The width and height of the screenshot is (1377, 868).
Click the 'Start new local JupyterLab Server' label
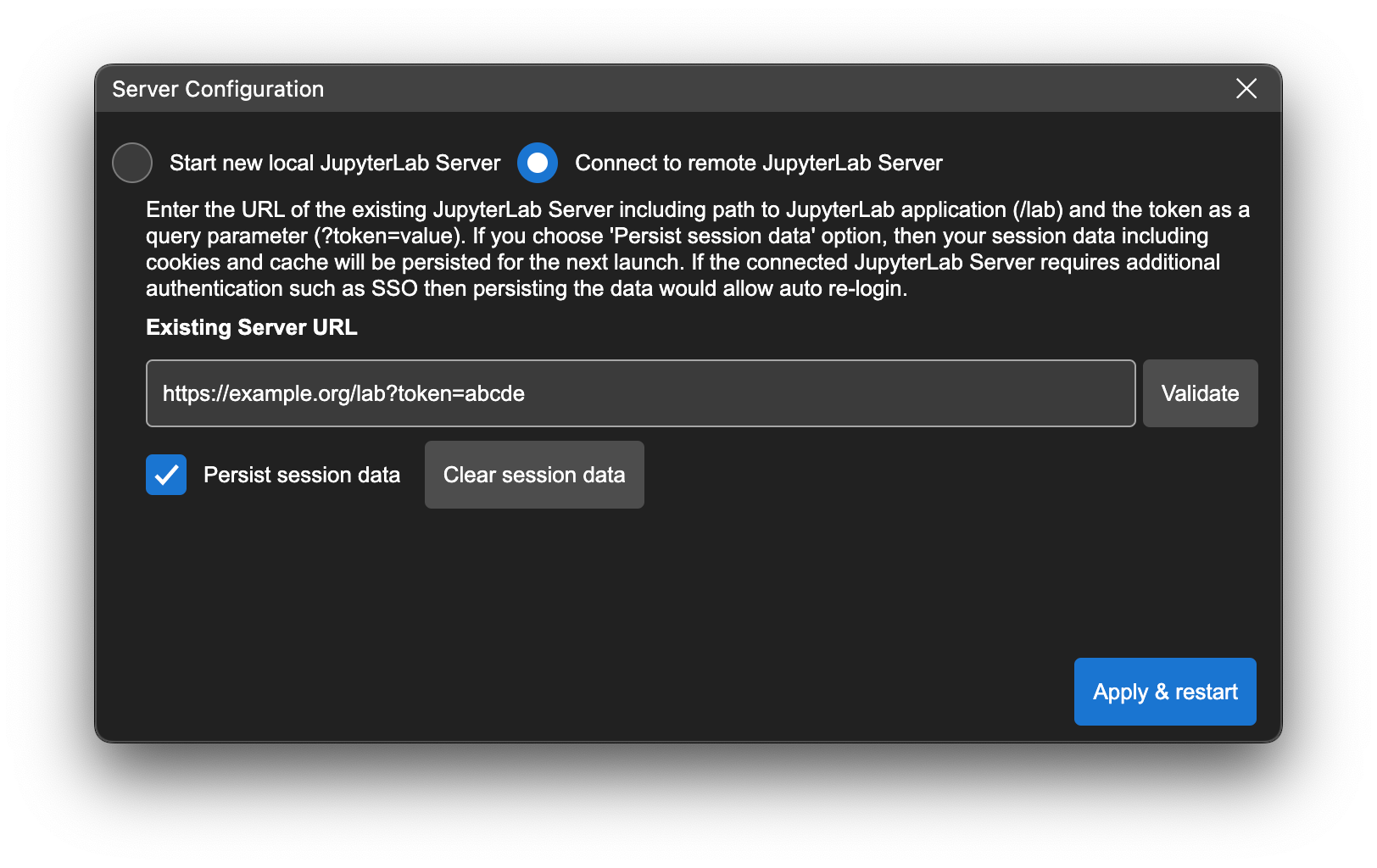coord(335,163)
